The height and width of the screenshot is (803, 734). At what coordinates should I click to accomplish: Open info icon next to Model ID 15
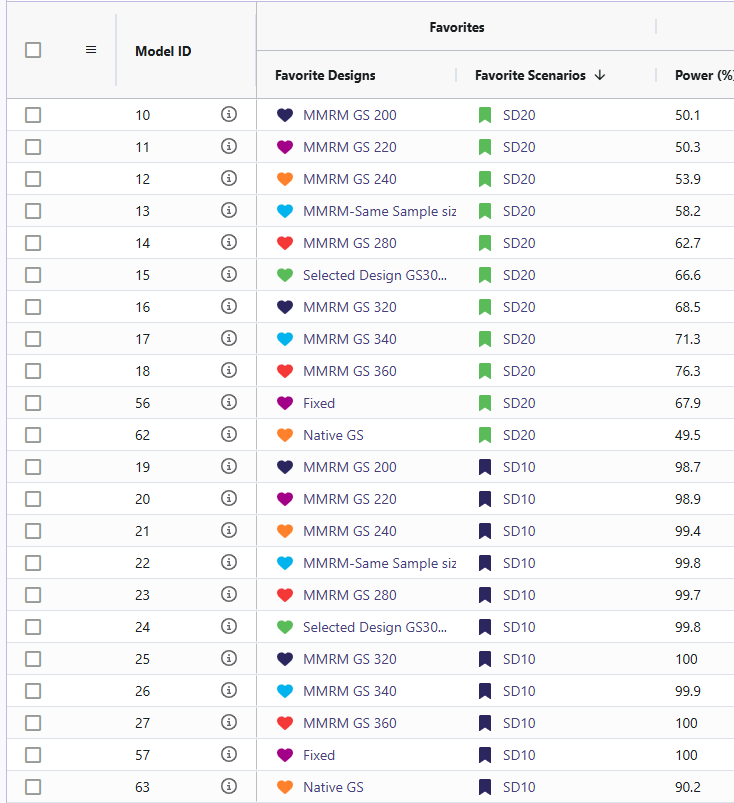tap(228, 275)
